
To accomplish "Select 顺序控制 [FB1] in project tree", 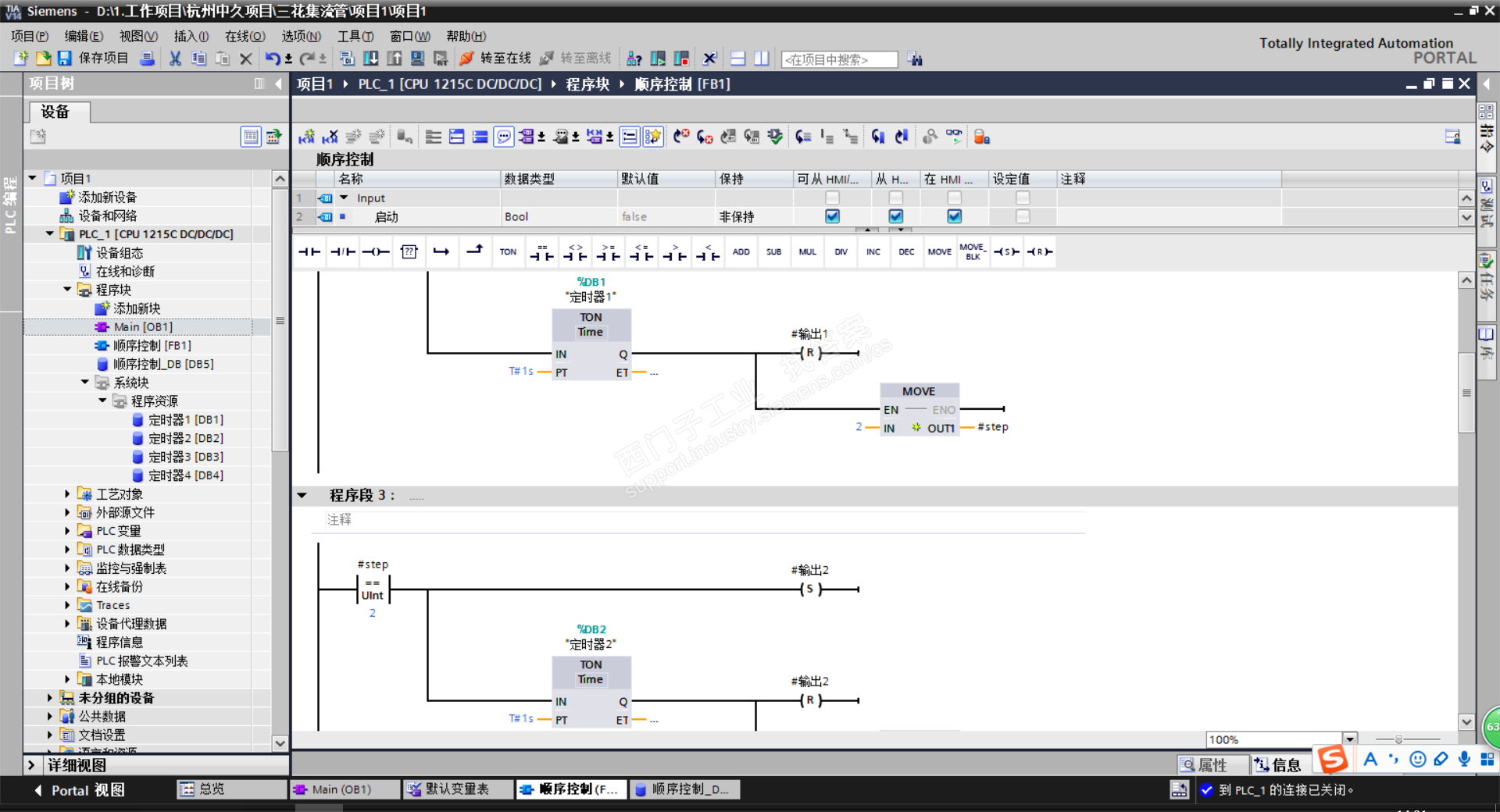I will click(152, 345).
